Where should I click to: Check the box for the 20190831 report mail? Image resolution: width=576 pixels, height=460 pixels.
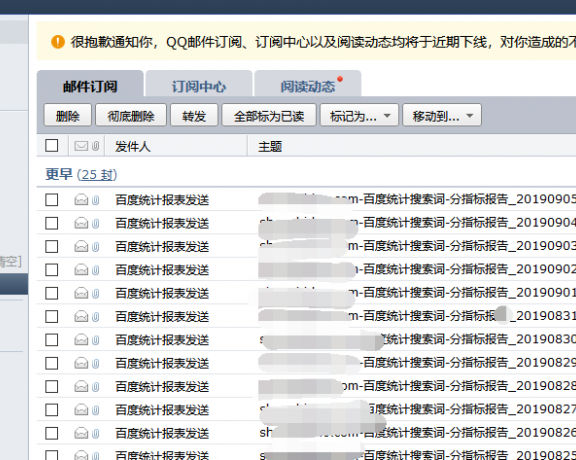51,316
